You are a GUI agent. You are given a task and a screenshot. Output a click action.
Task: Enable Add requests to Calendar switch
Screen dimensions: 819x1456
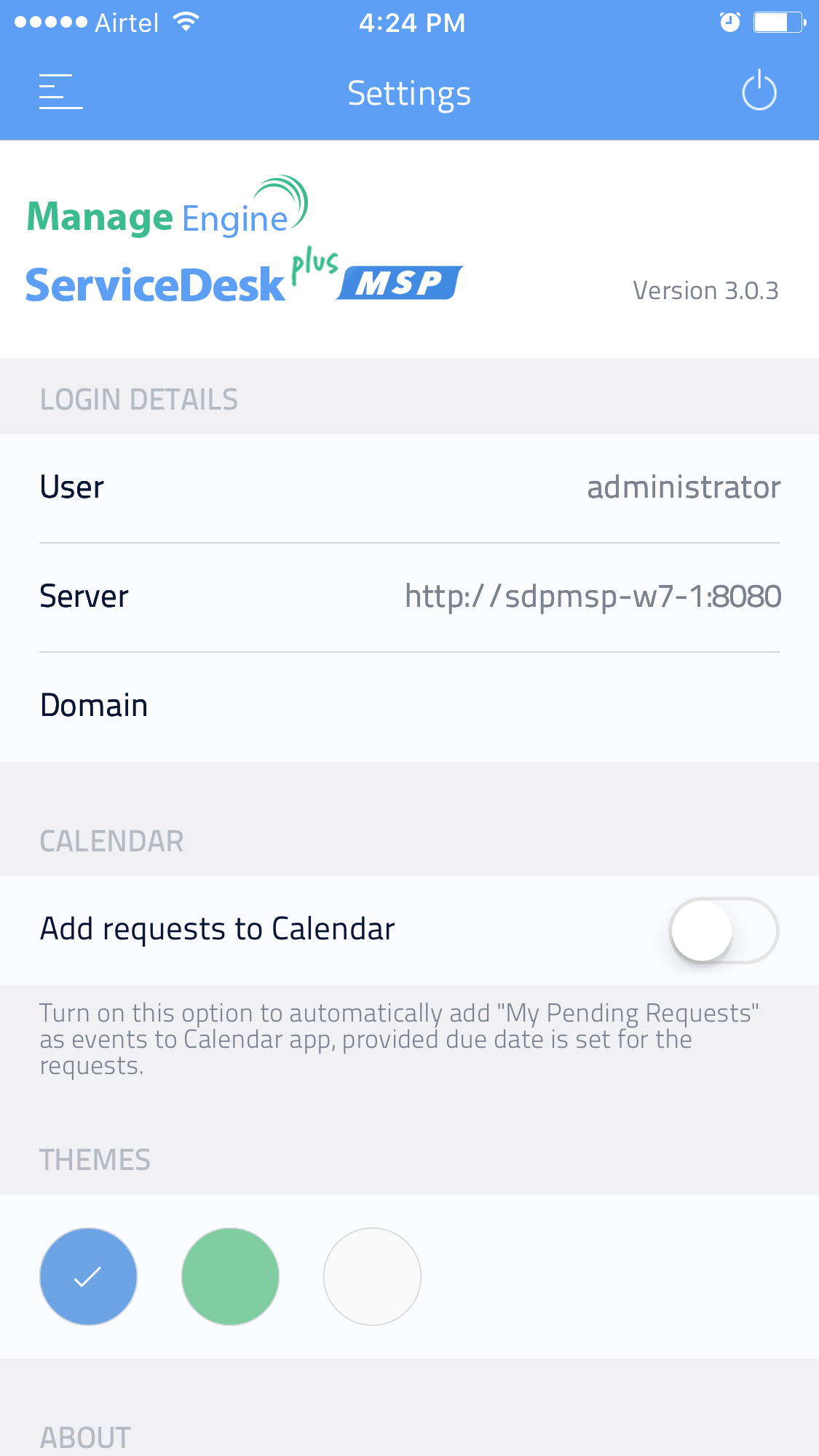pos(724,930)
